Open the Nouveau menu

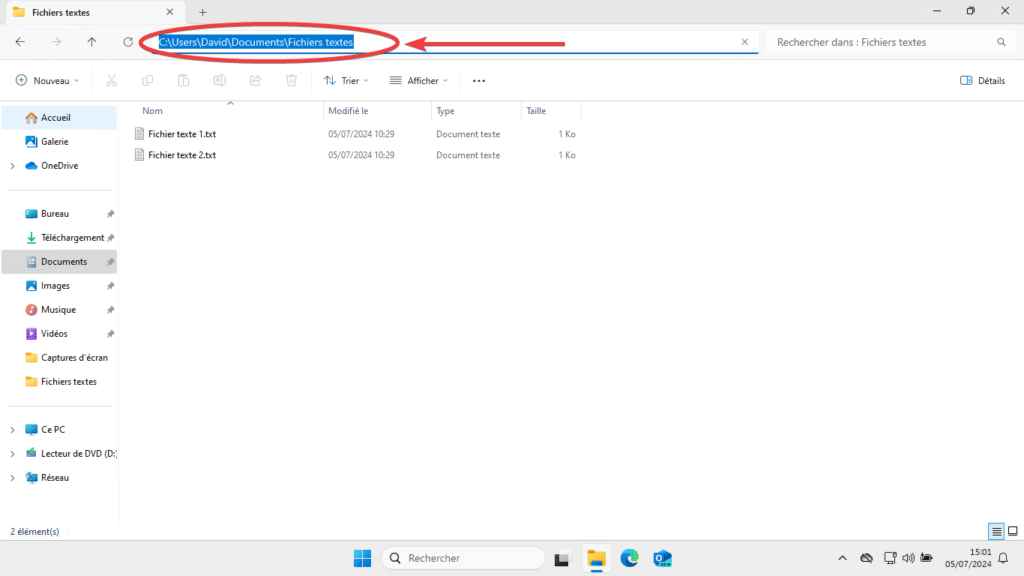point(46,80)
